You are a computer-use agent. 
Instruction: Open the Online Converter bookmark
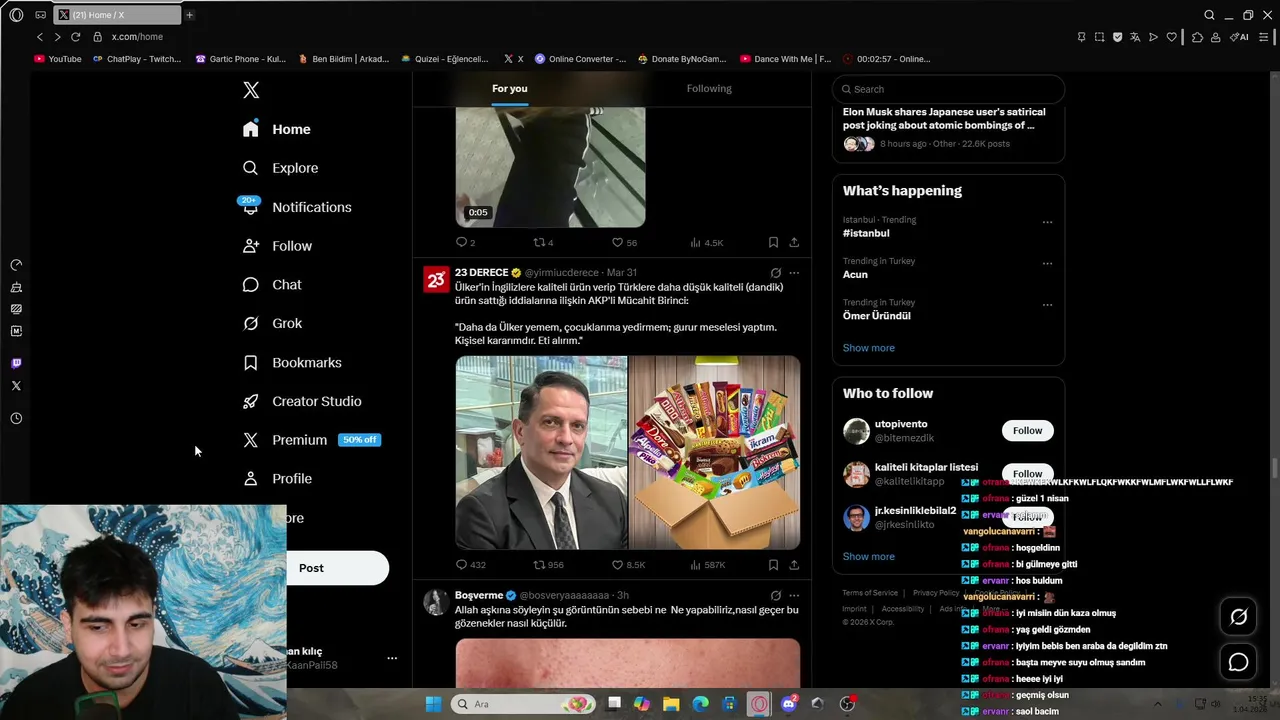point(580,59)
